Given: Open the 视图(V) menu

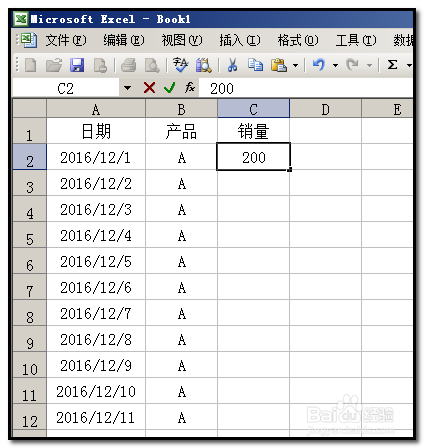Looking at the screenshot, I should pos(182,40).
